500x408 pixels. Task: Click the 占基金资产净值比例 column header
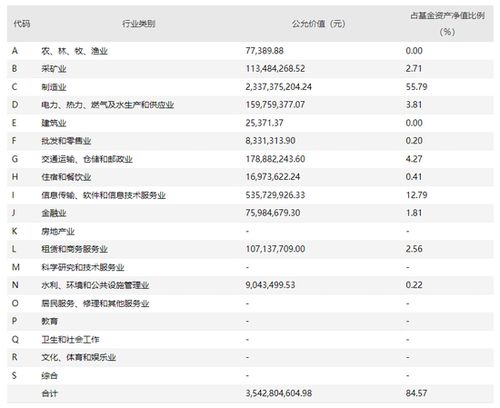click(447, 15)
